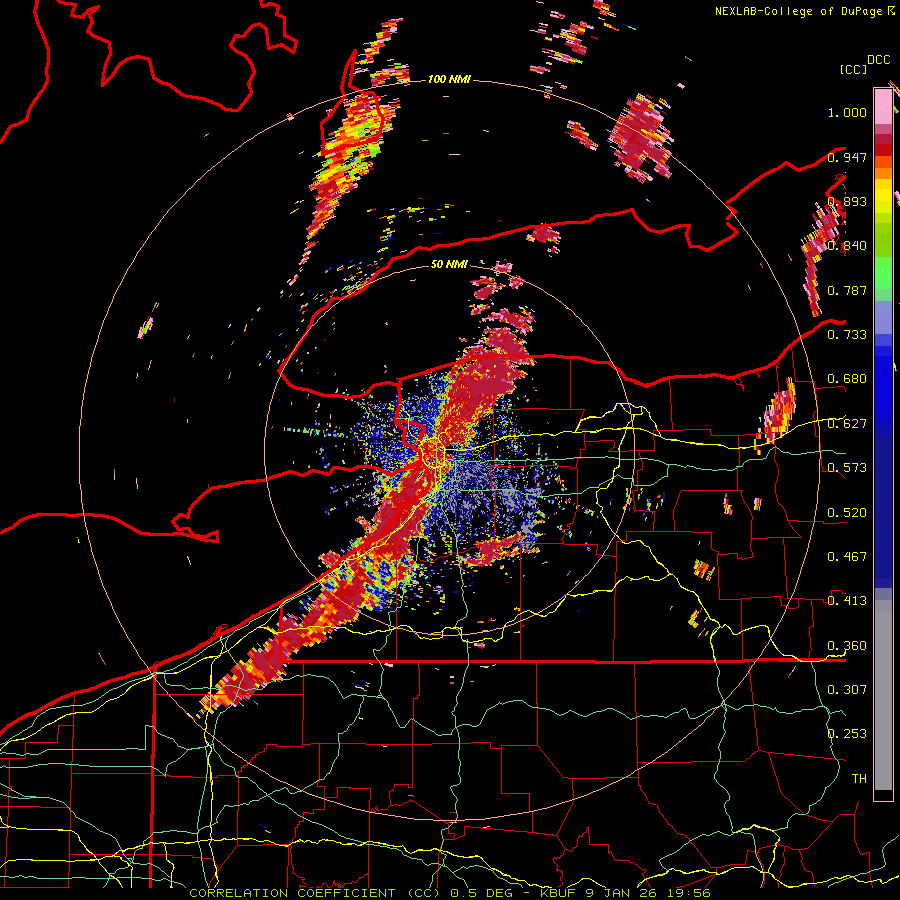Click the 0.787 legend value
The height and width of the screenshot is (900, 900).
click(x=847, y=290)
